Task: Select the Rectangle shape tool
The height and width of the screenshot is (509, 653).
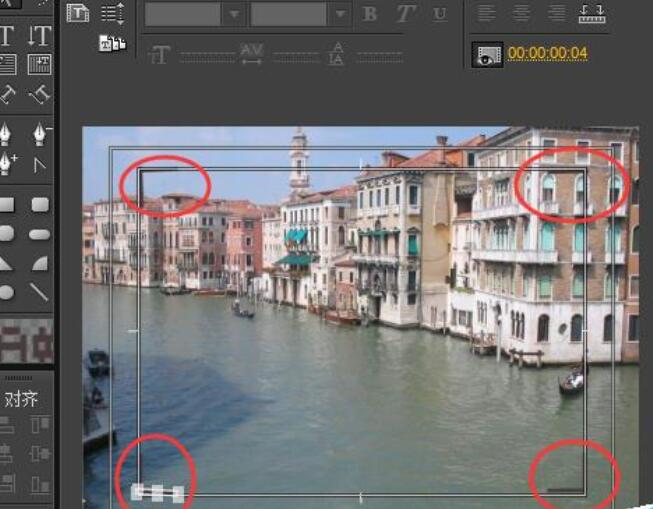Action: (x=7, y=205)
